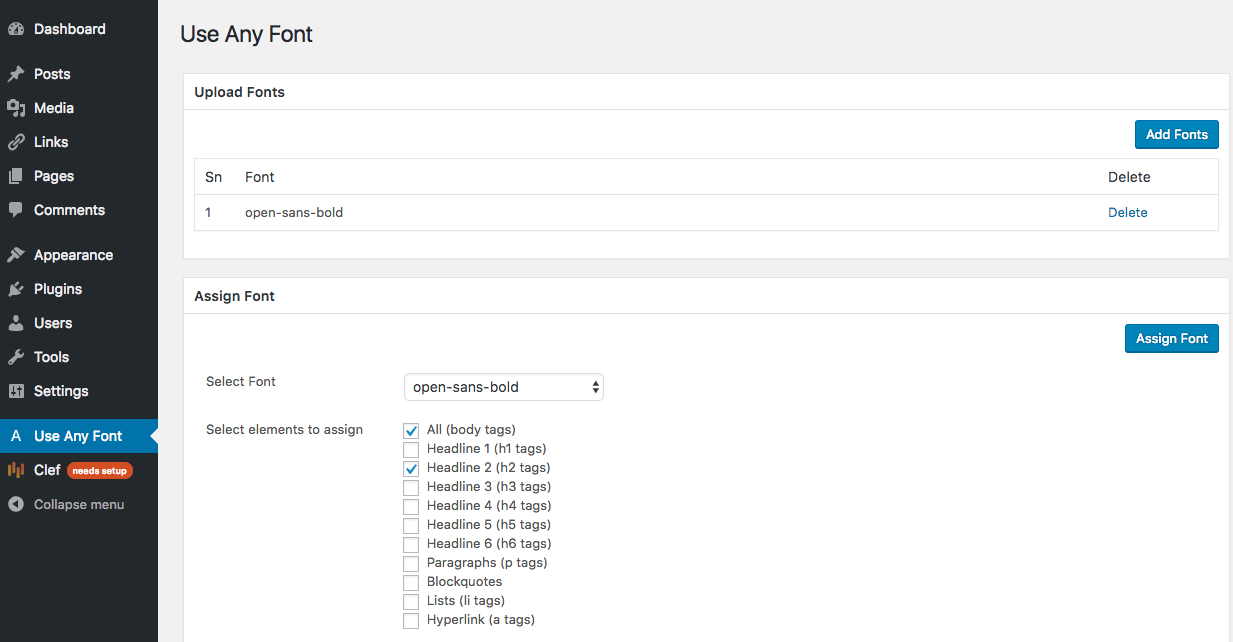The height and width of the screenshot is (642, 1233).
Task: Click the Clef bars icon
Action: point(16,470)
